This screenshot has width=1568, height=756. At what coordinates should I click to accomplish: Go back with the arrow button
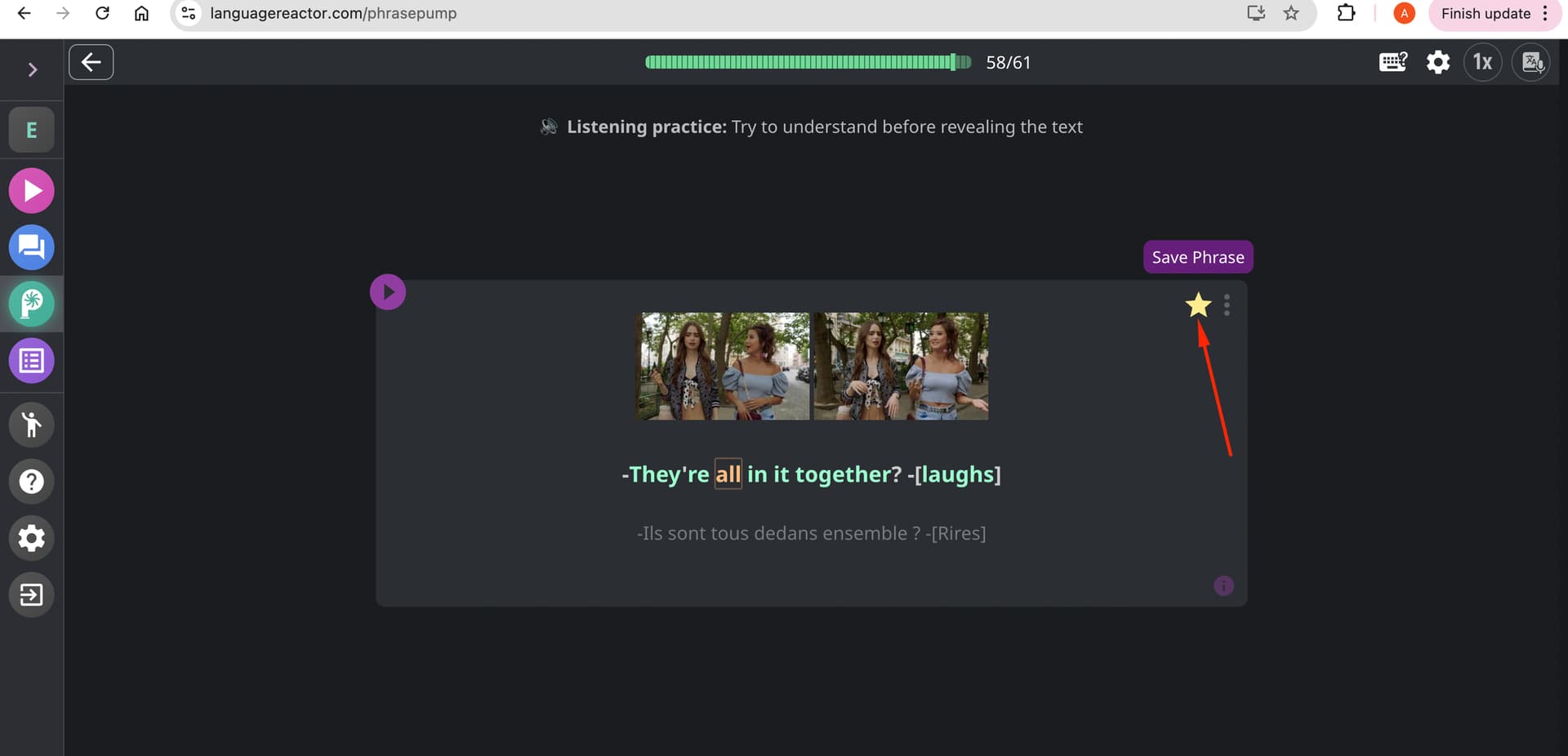(91, 62)
